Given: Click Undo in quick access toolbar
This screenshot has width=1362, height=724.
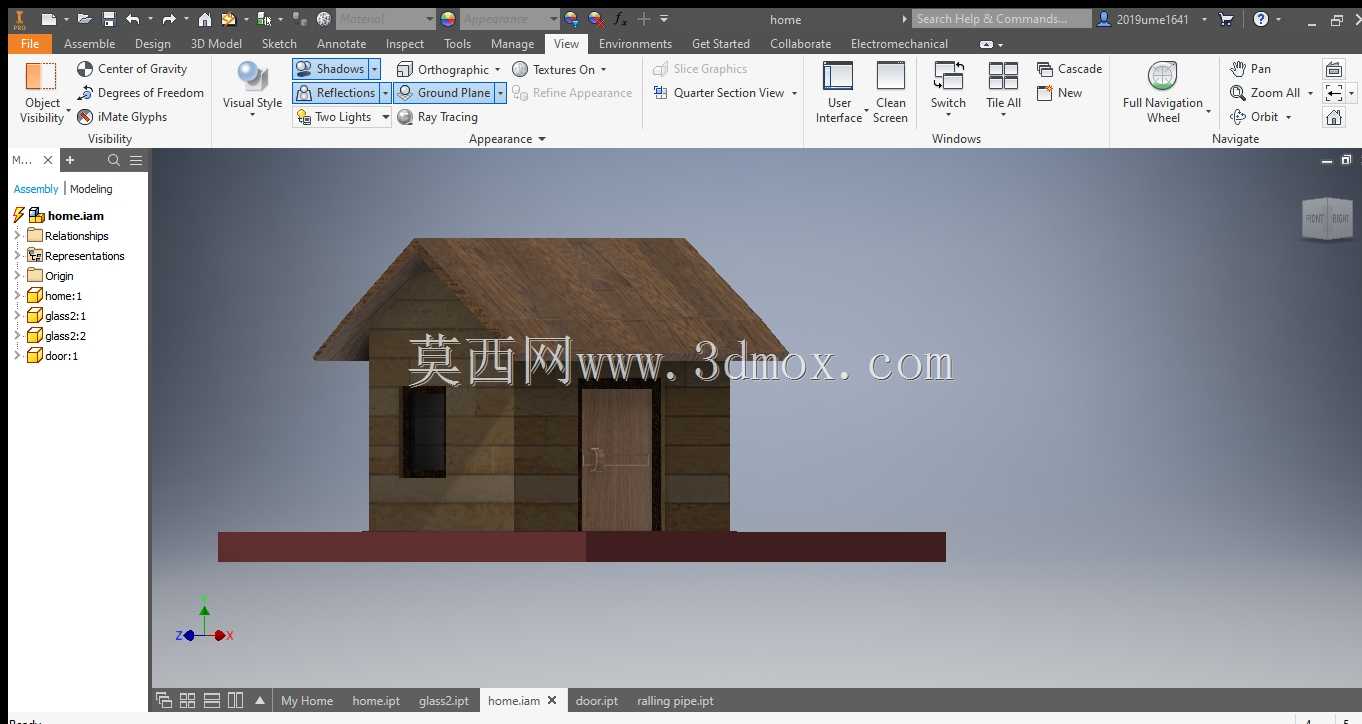Looking at the screenshot, I should tap(132, 19).
